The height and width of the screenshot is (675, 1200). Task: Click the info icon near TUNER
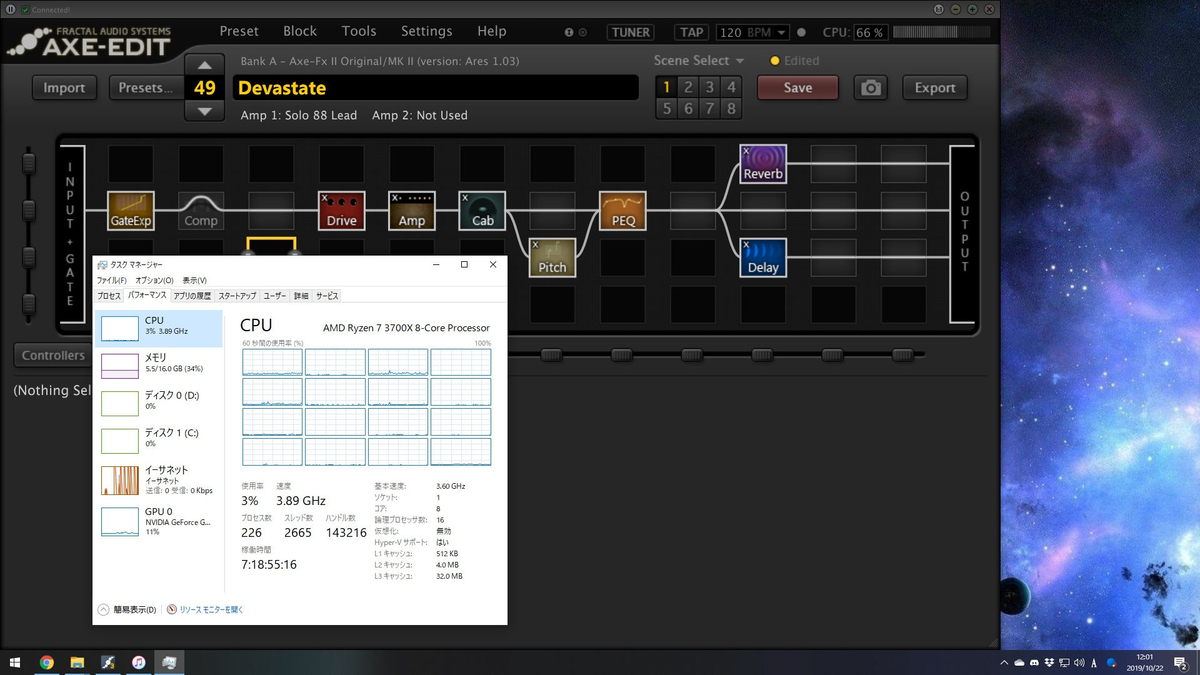569,32
